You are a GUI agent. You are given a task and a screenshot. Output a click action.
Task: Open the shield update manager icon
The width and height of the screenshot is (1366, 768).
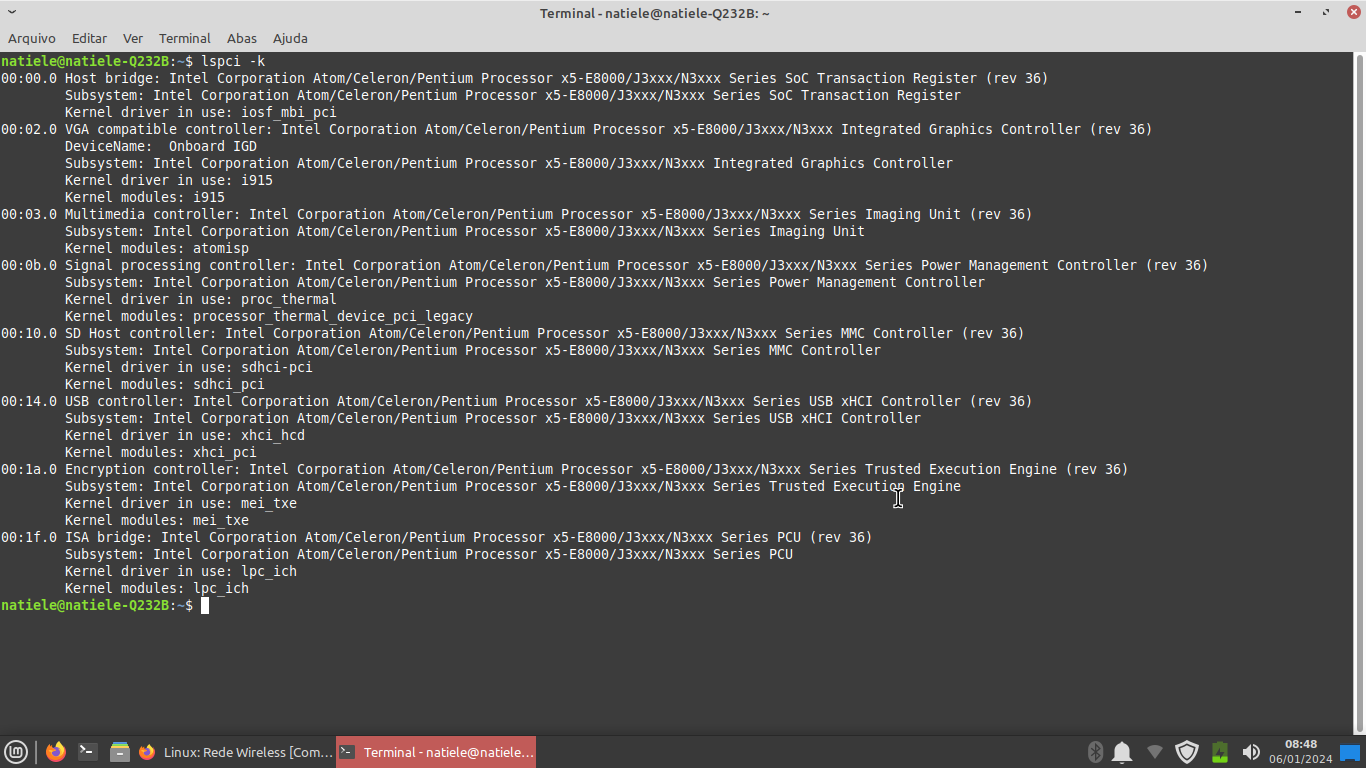tap(1187, 752)
